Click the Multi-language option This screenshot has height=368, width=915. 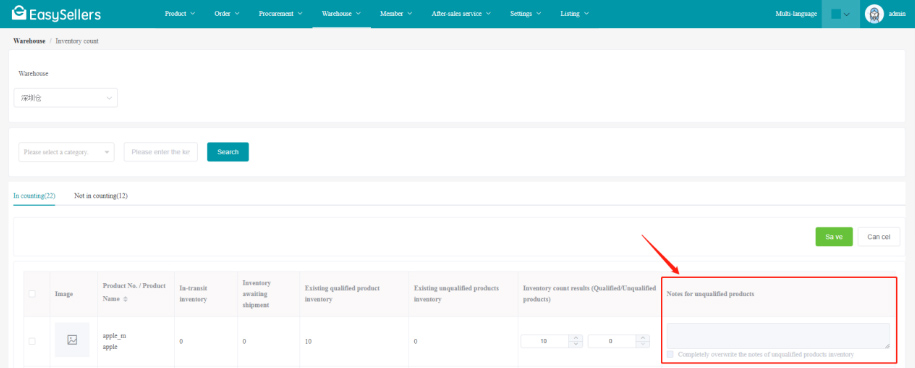pos(796,13)
